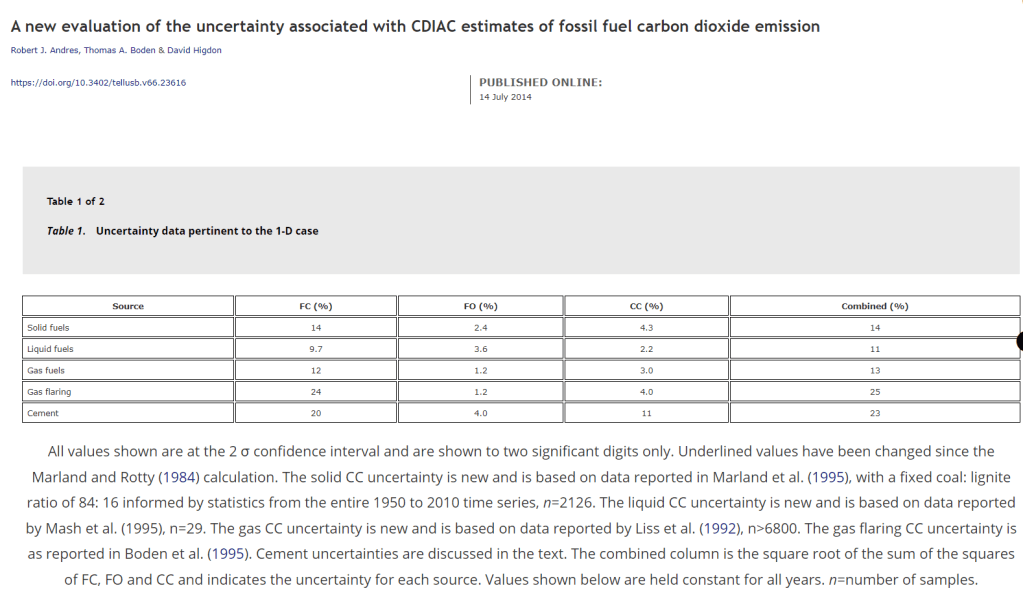Click the FC (%) column header
This screenshot has height=610, width=1023.
316,306
